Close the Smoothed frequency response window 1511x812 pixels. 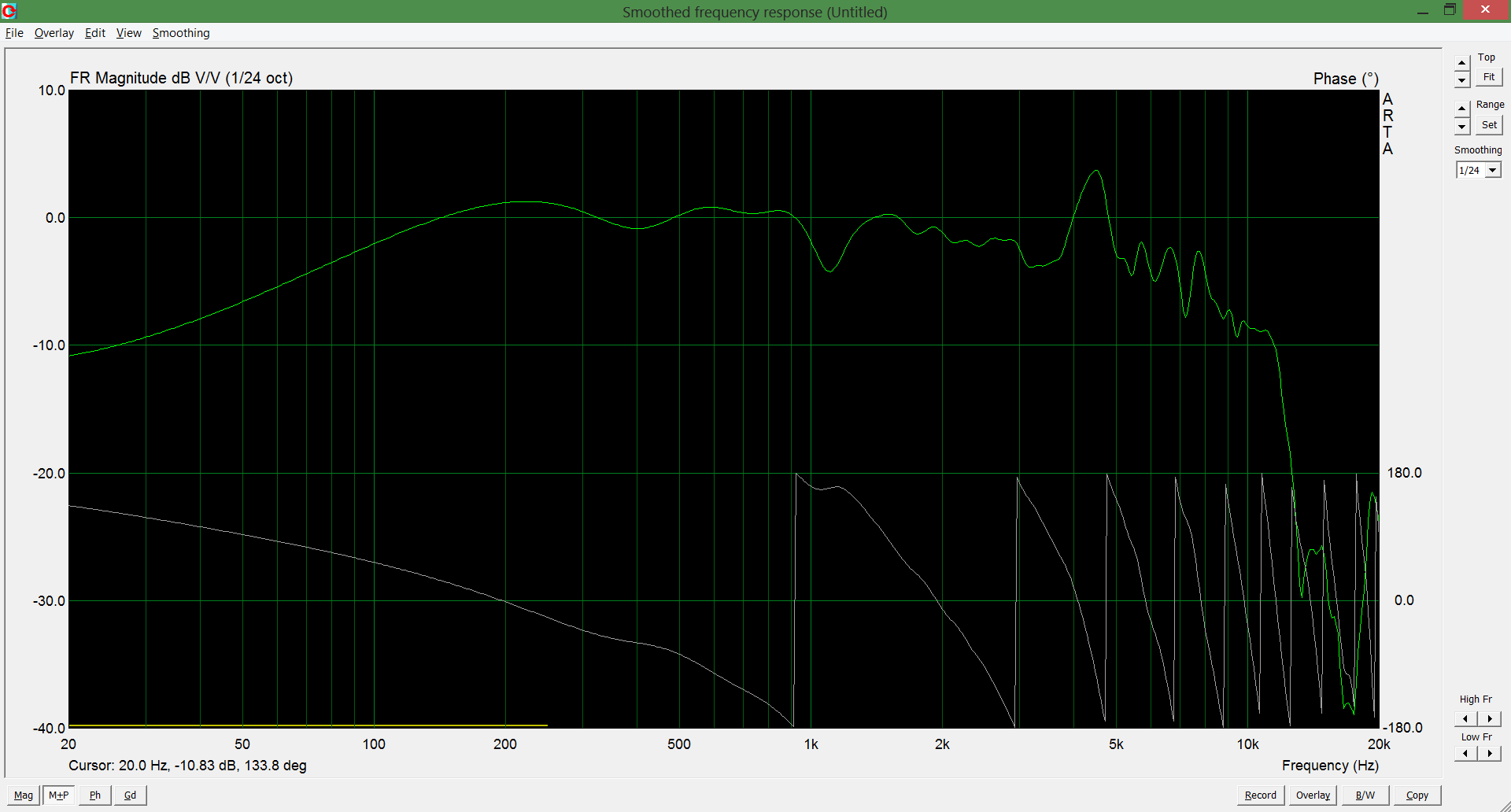1485,10
